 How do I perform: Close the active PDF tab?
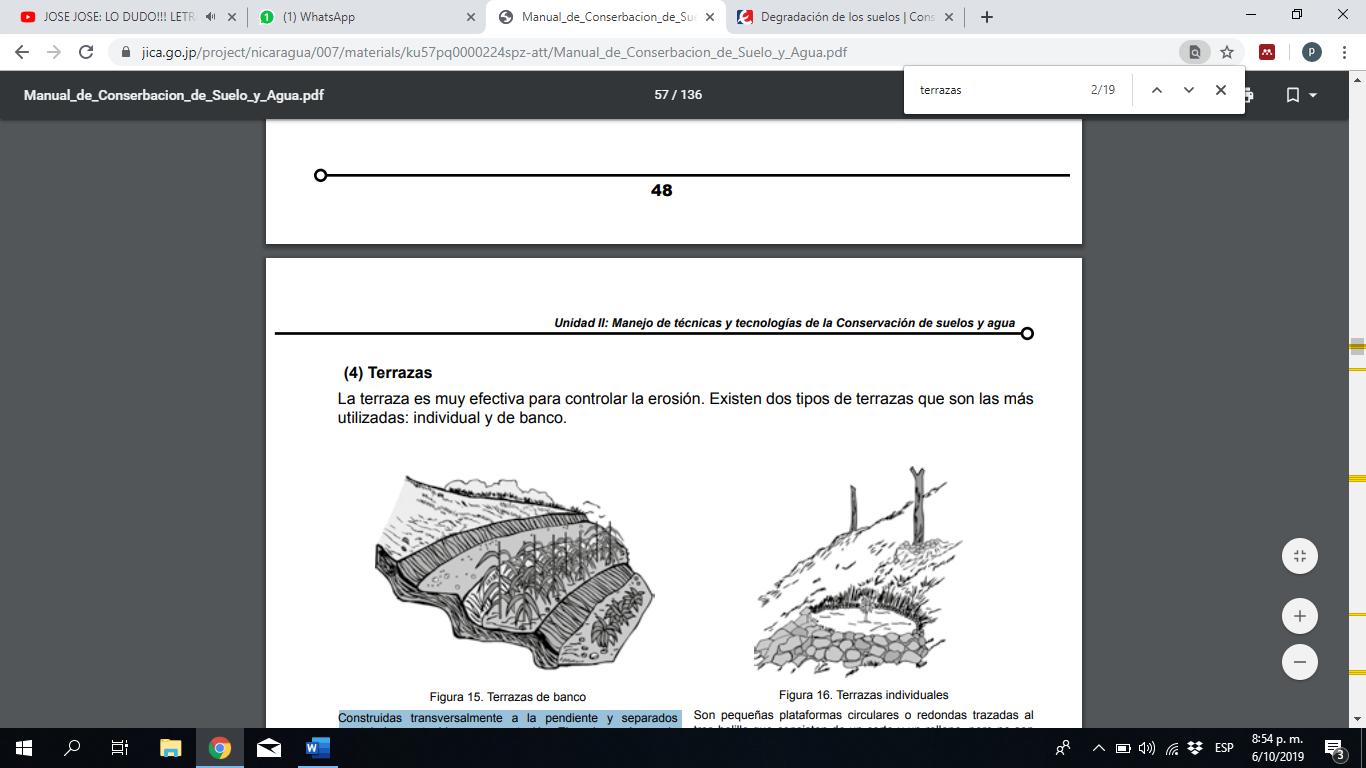[710, 17]
